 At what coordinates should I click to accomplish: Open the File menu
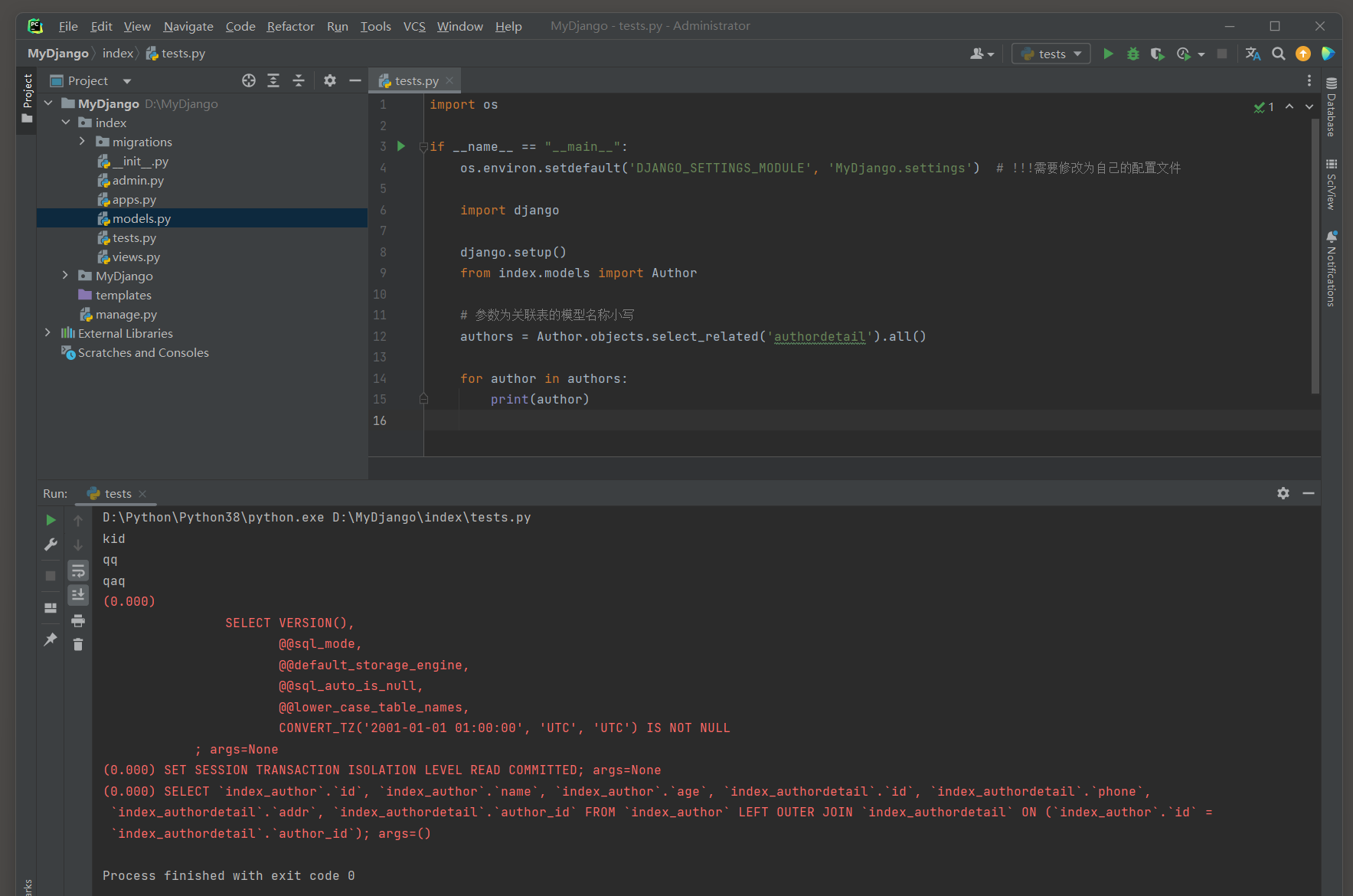click(x=68, y=26)
